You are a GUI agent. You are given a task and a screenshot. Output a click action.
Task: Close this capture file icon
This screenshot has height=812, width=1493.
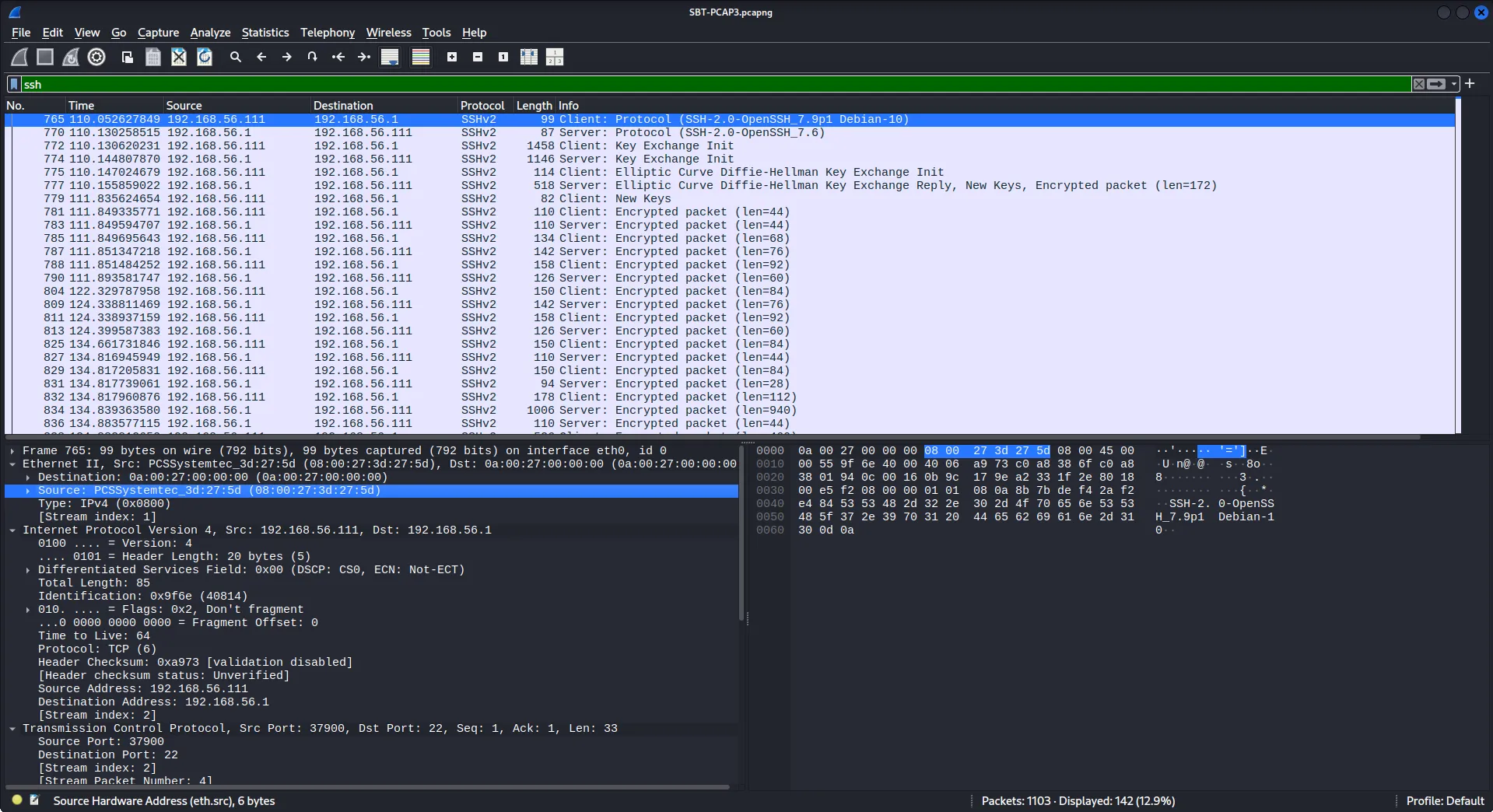tap(179, 57)
